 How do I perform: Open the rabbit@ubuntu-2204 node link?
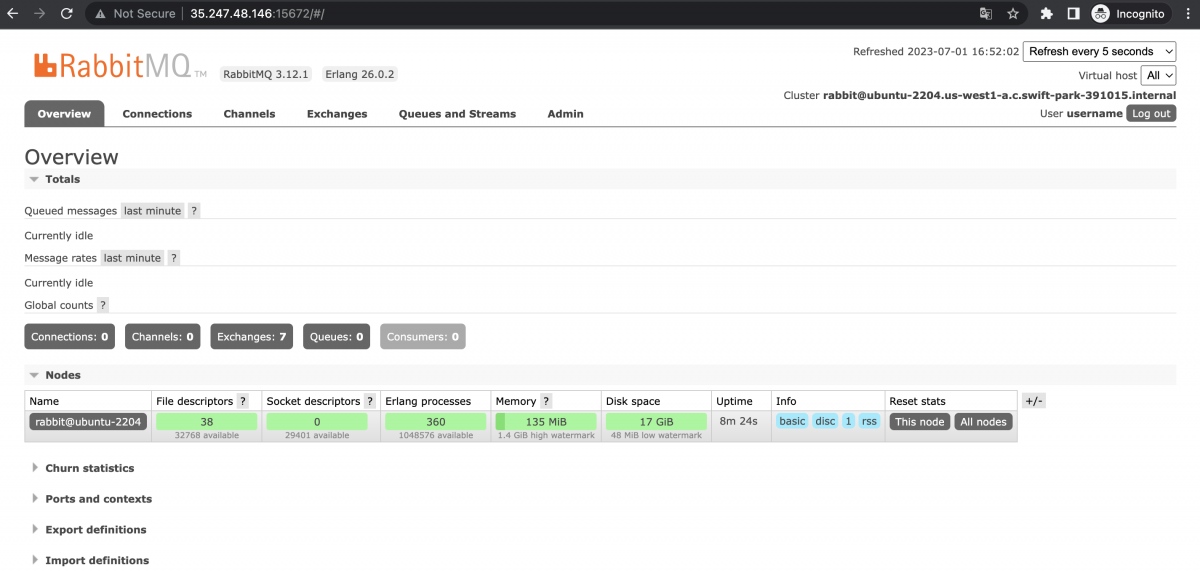pos(88,421)
